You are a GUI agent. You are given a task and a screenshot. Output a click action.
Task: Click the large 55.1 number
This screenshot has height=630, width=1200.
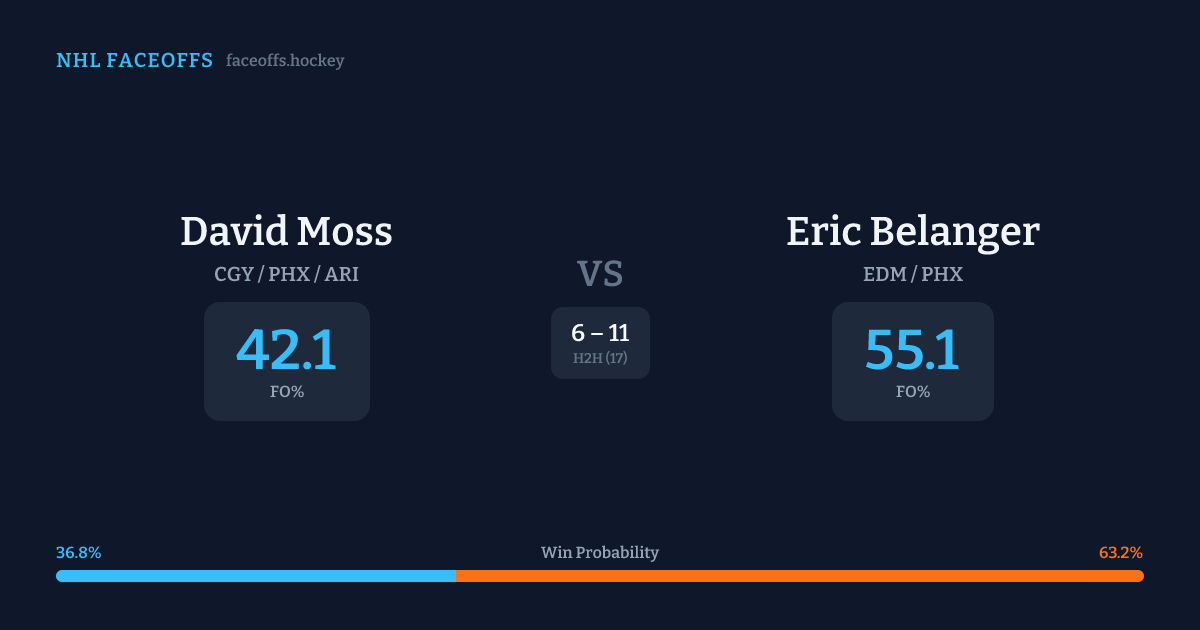(x=912, y=351)
